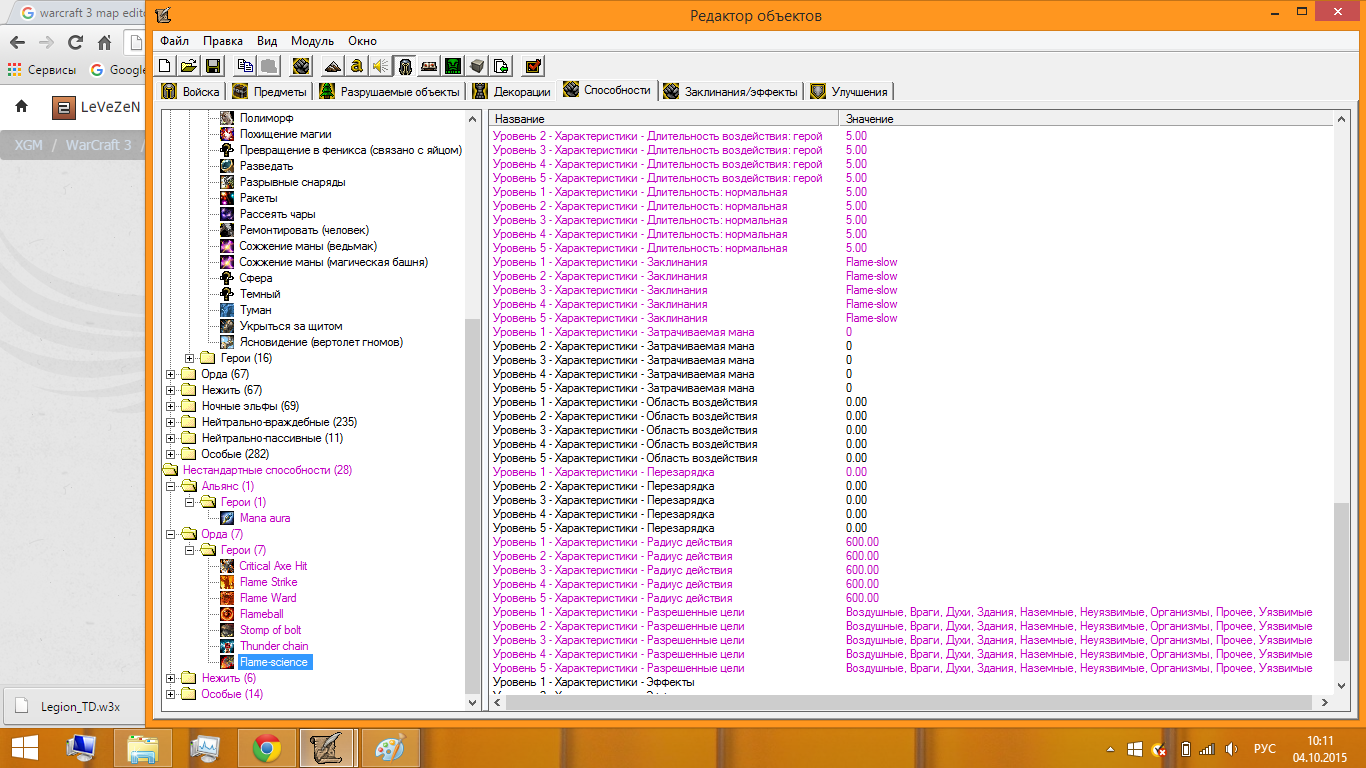Open the Вид menu
The image size is (1366, 768).
[x=267, y=41]
